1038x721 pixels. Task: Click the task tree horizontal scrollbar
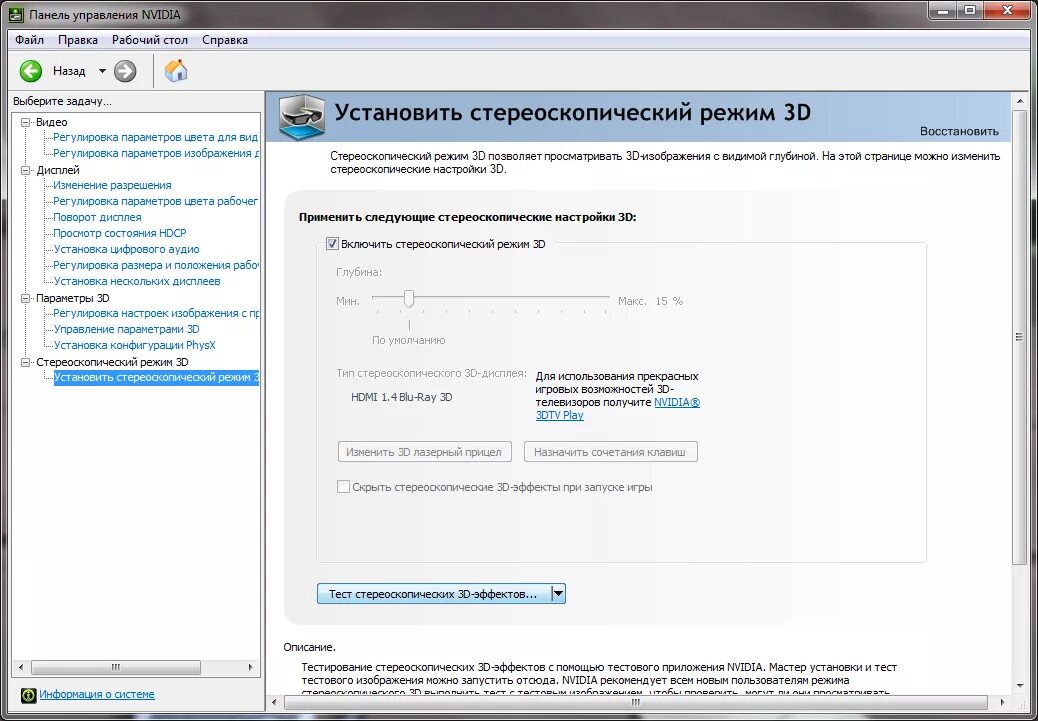[115, 667]
